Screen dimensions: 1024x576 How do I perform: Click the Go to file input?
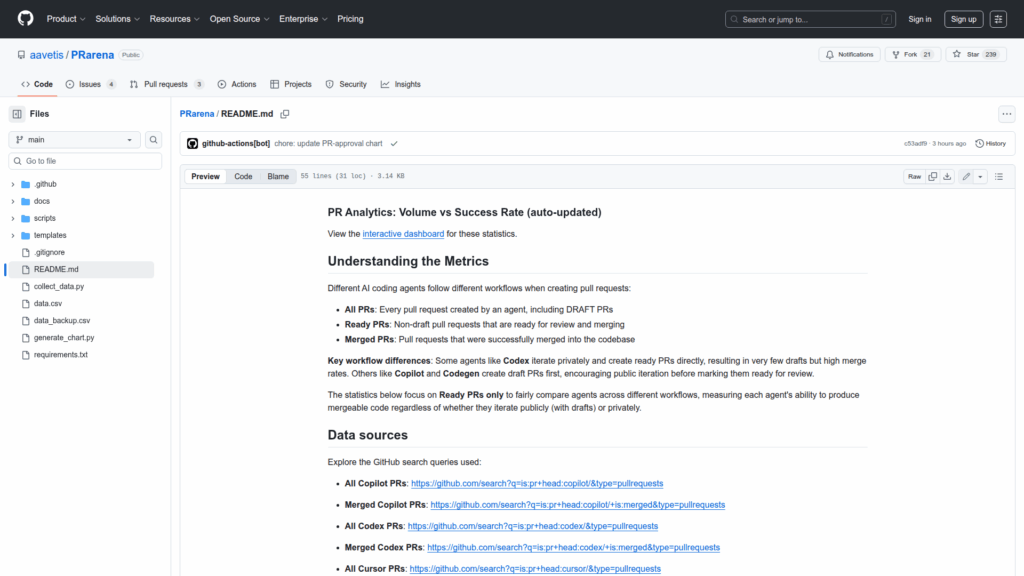pyautogui.click(x=85, y=161)
